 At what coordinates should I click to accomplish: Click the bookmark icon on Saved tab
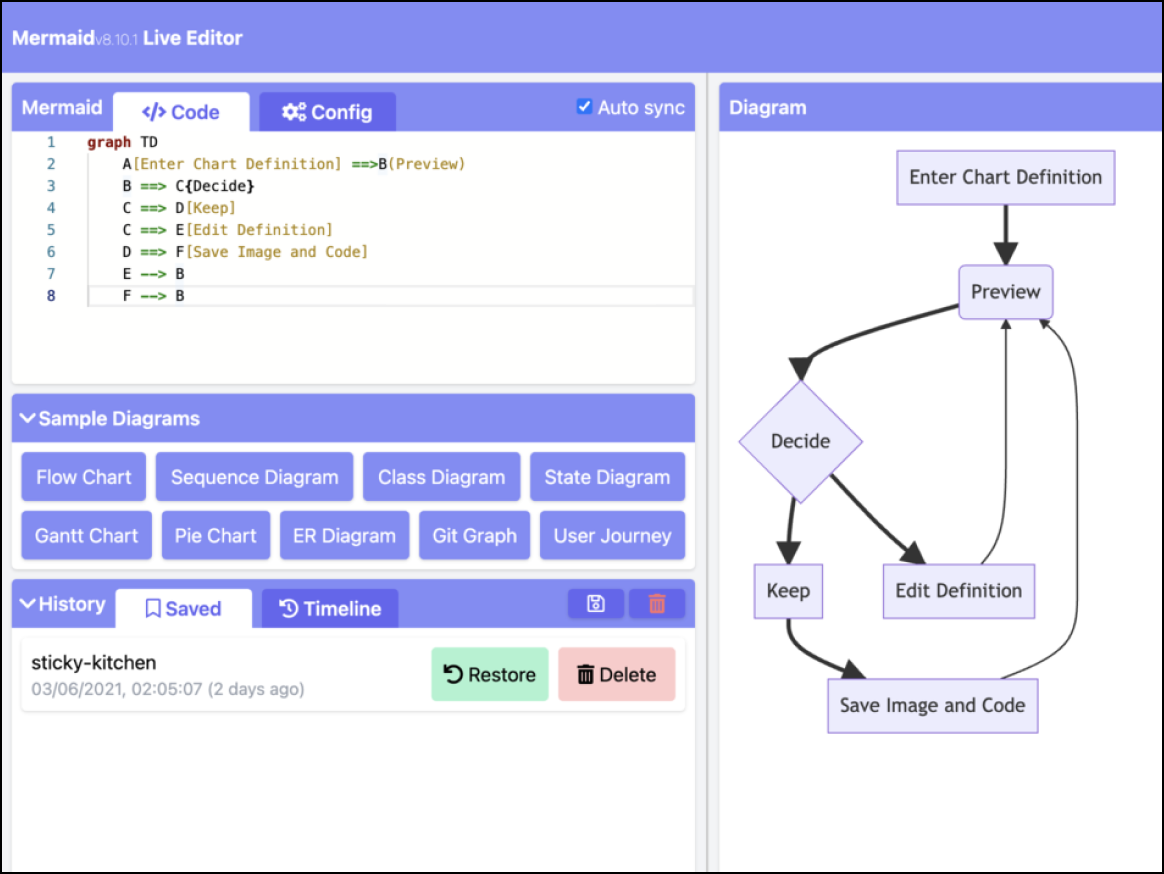coord(153,609)
